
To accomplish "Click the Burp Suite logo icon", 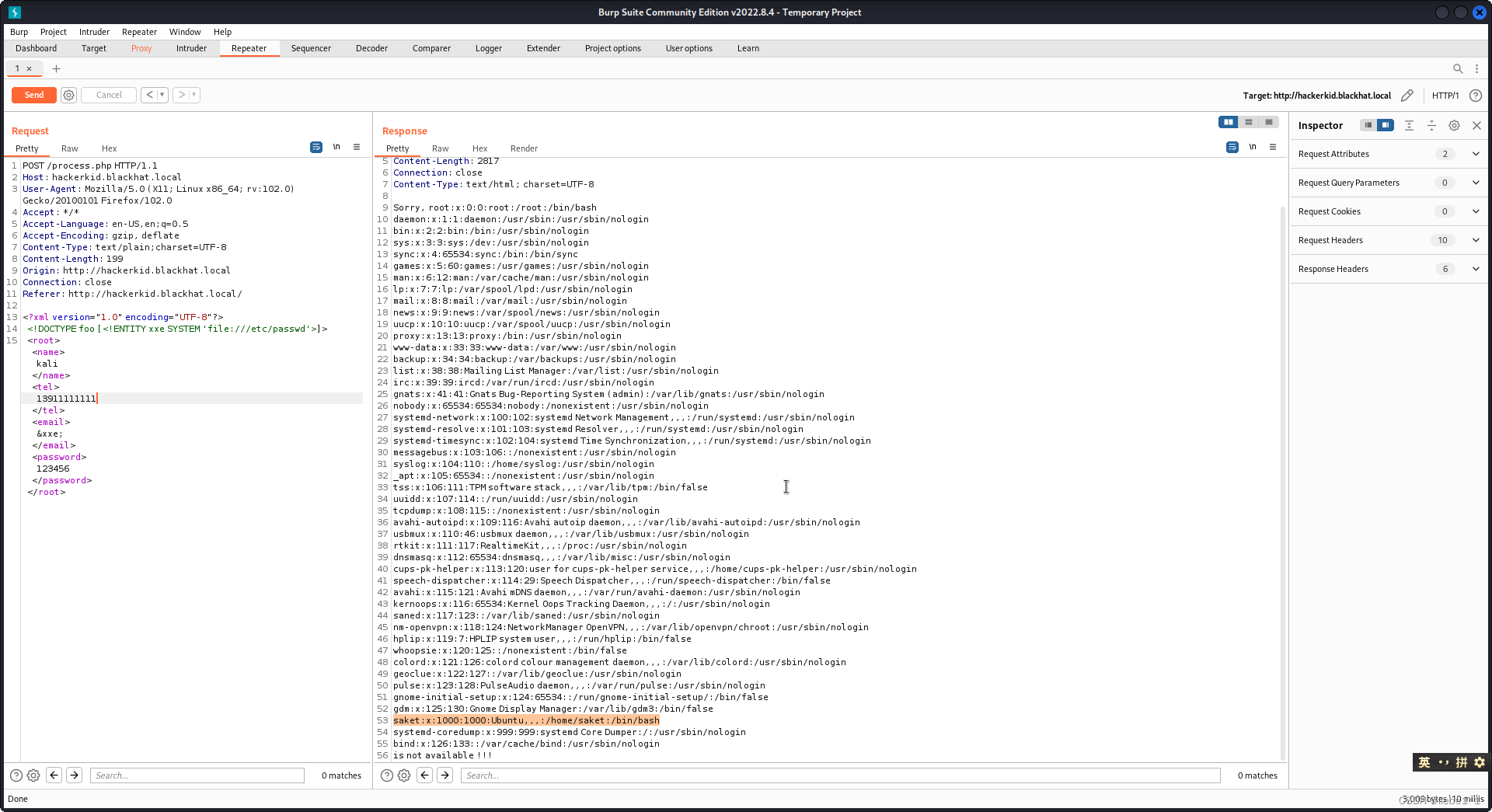I will tap(15, 12).
